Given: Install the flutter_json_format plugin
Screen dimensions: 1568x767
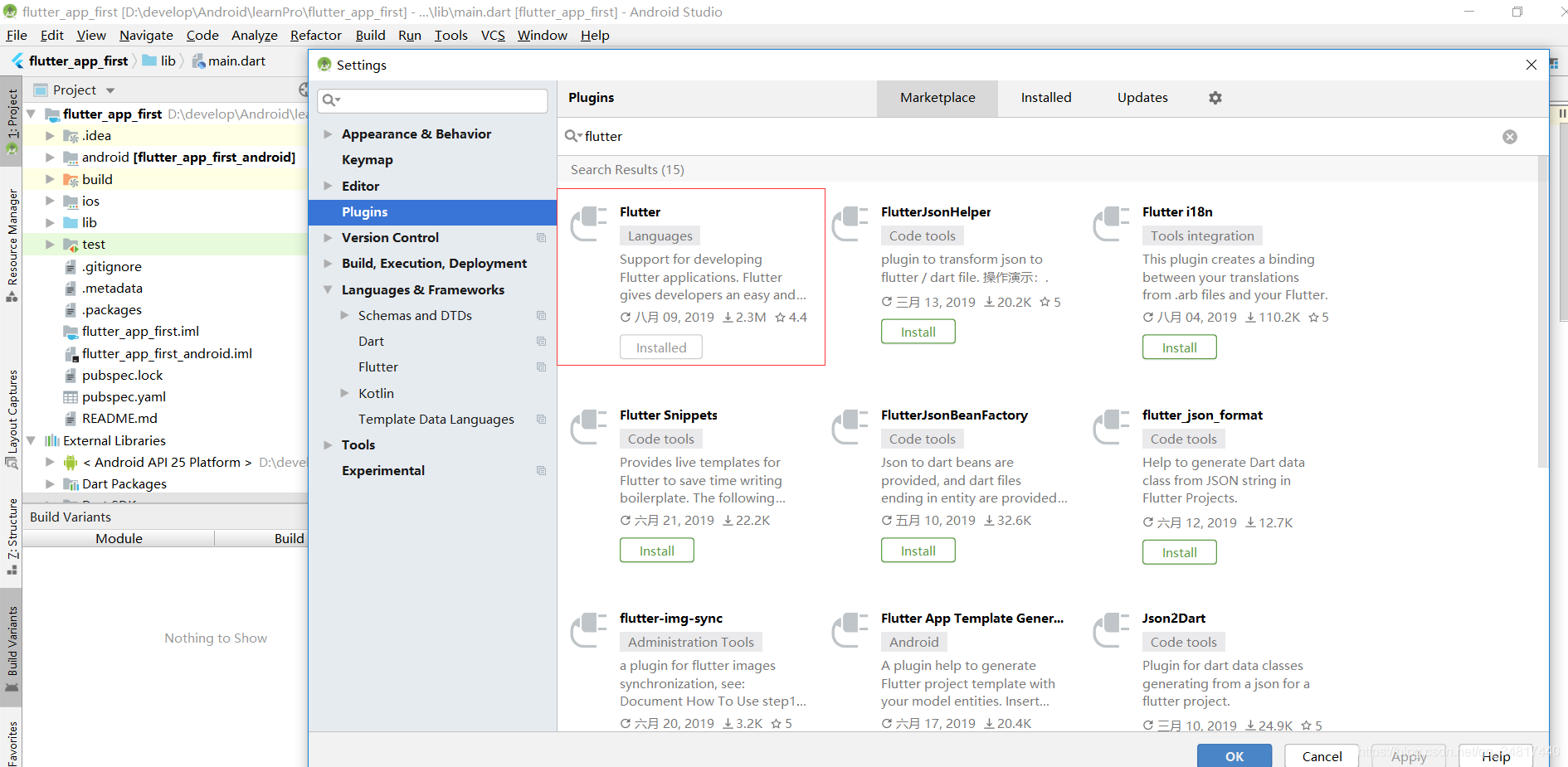Looking at the screenshot, I should coord(1180,552).
